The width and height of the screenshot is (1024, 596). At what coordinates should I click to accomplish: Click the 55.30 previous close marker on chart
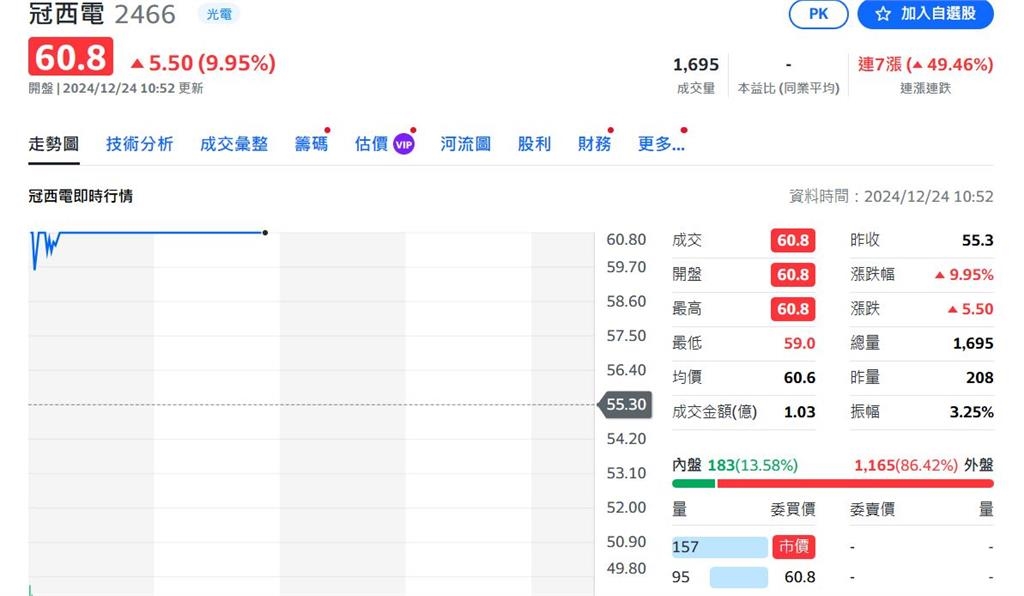point(626,405)
